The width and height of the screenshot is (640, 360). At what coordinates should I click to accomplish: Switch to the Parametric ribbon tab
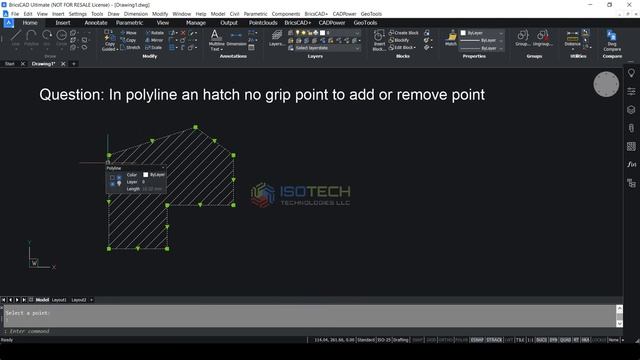(129, 23)
